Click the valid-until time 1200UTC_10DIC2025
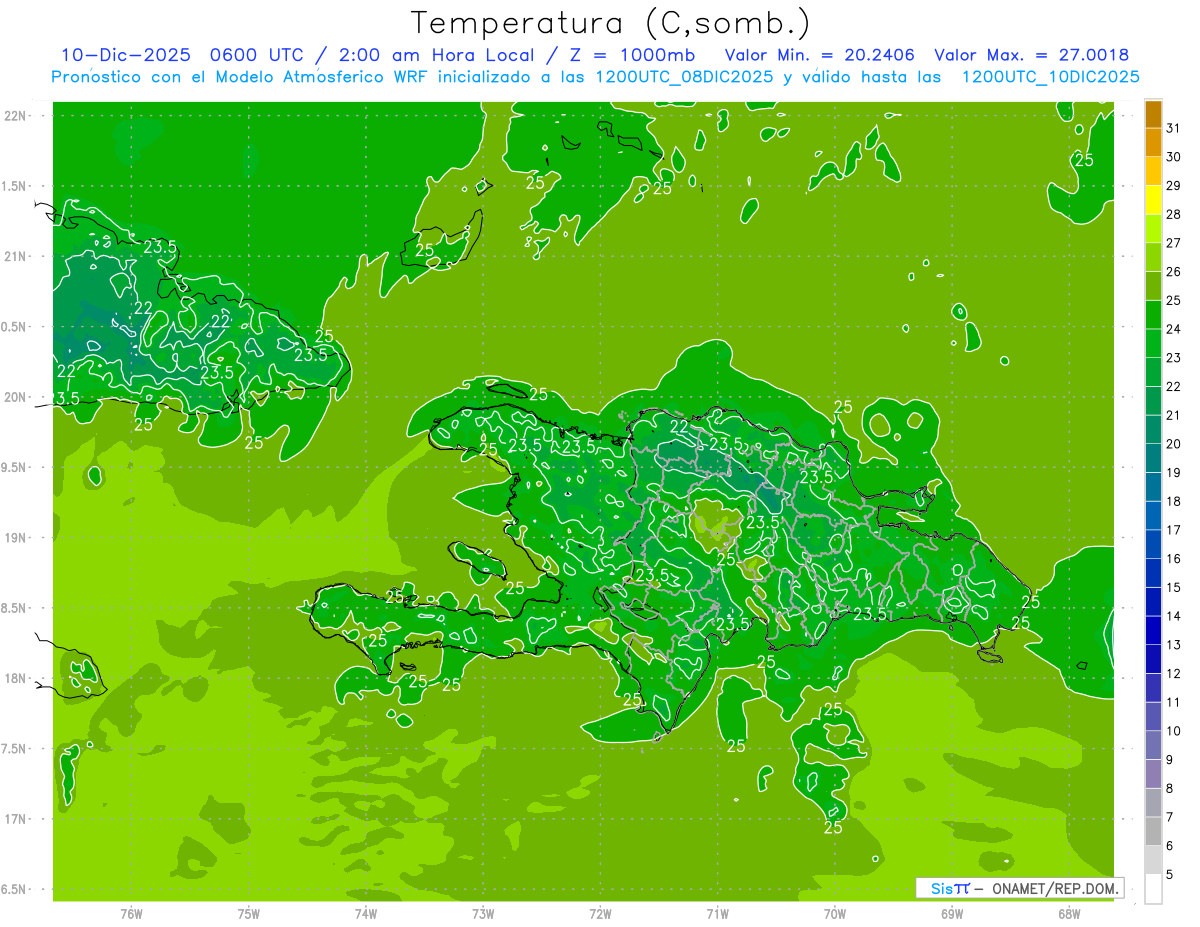This screenshot has height=927, width=1200. (1050, 77)
